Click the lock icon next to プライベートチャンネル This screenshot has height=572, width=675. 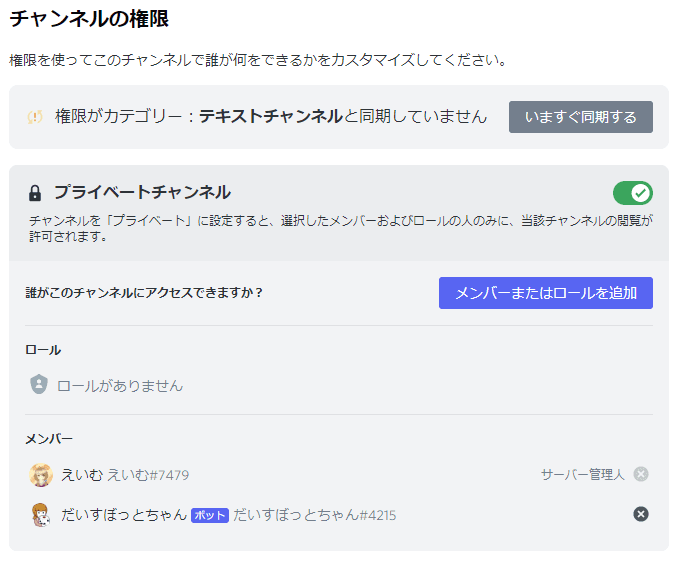click(x=35, y=193)
